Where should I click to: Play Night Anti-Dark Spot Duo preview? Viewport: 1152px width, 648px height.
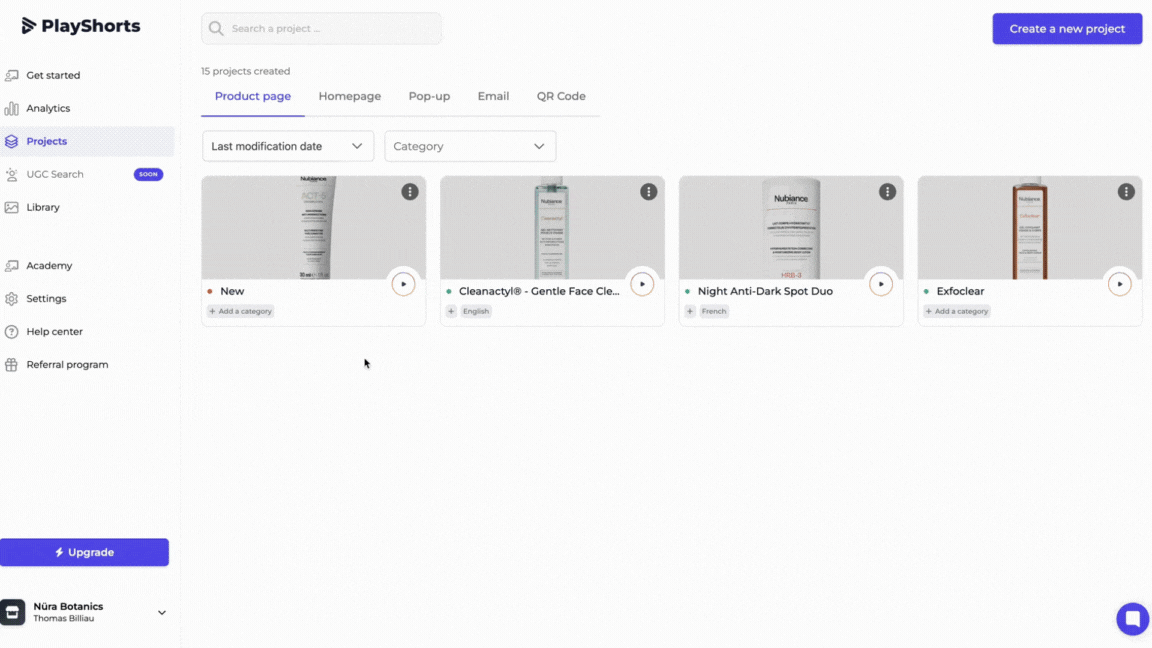coord(881,284)
